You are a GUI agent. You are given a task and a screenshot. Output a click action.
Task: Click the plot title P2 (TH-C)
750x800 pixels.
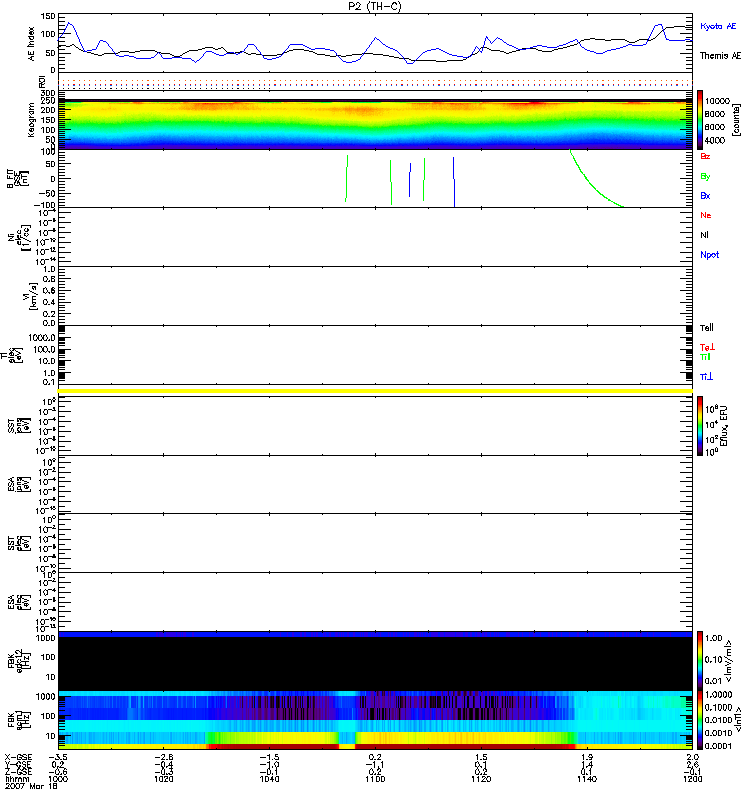tap(374, 6)
